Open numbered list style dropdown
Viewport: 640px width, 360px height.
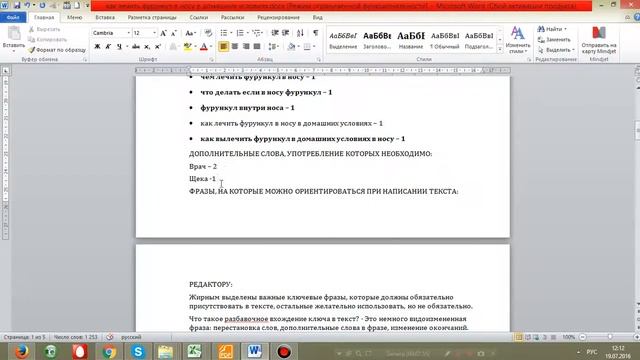[x=247, y=33]
